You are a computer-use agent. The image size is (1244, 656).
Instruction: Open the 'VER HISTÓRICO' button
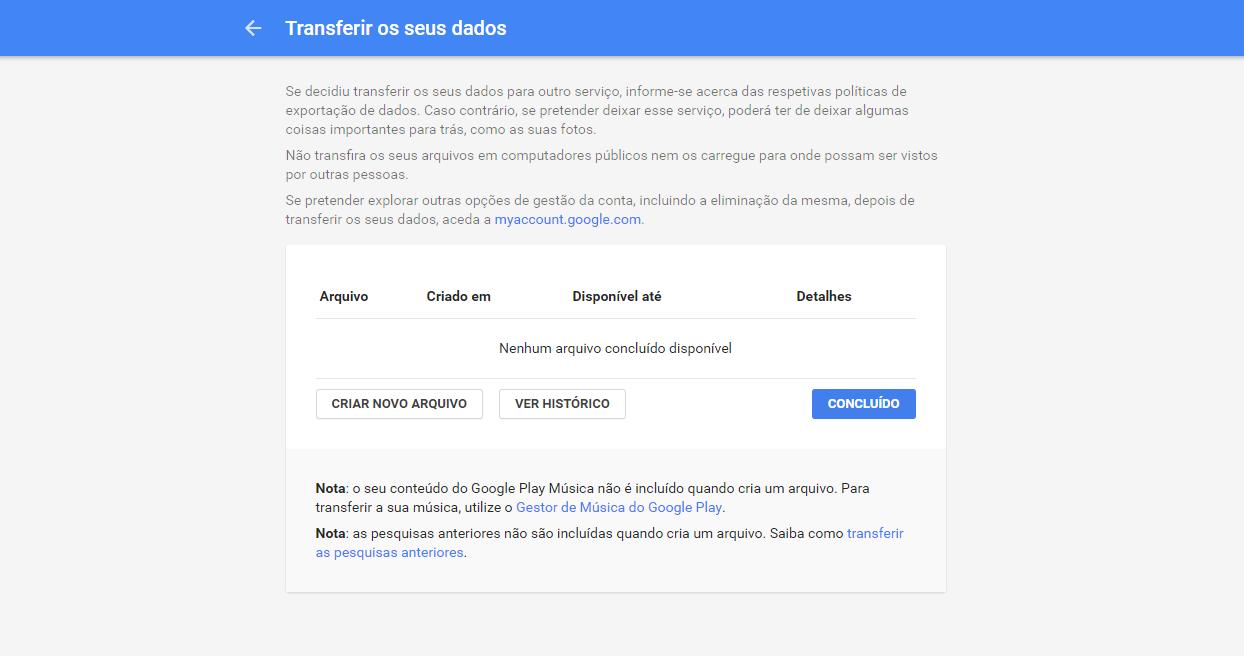pyautogui.click(x=562, y=404)
